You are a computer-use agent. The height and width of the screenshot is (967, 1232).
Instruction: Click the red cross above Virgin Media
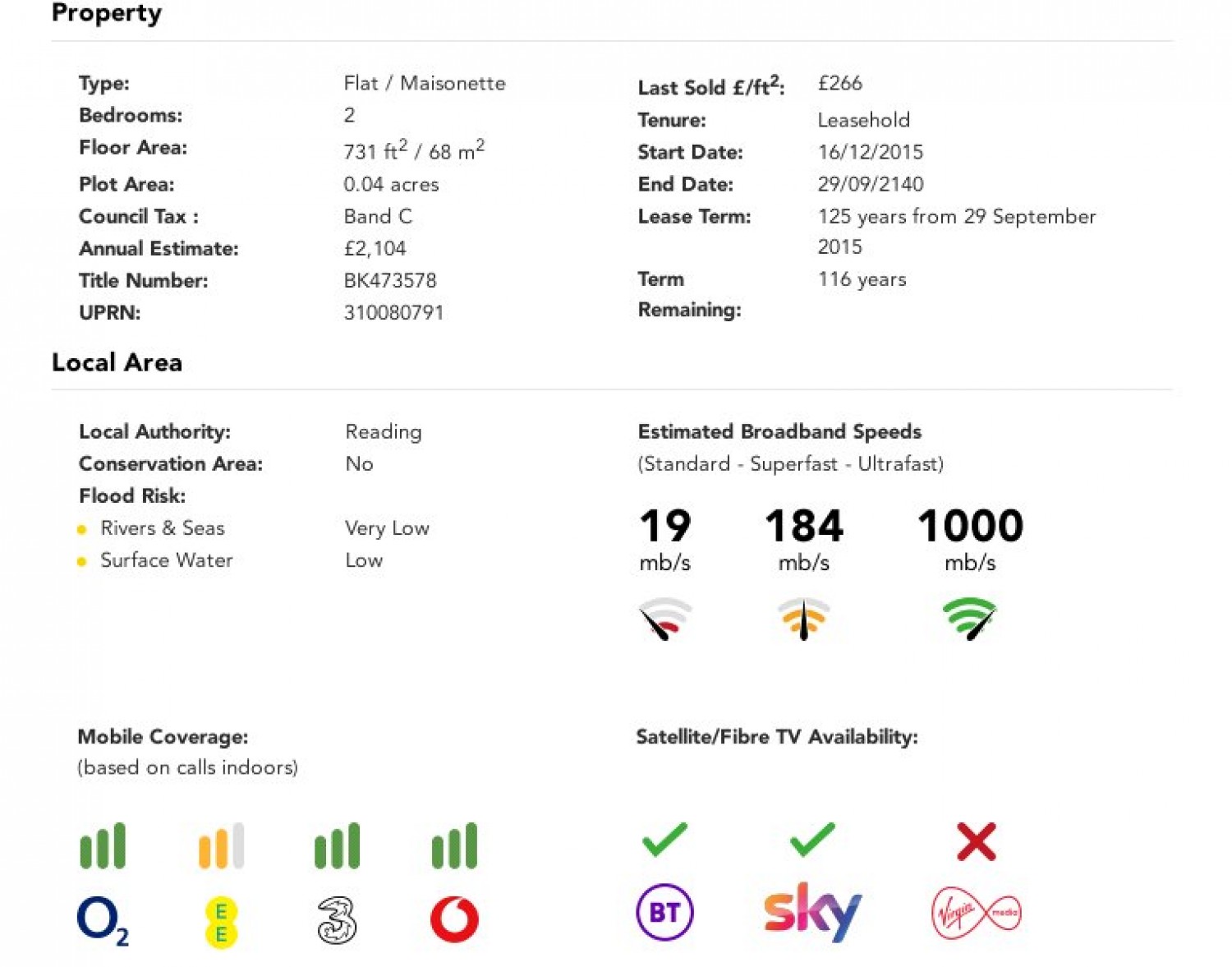point(977,841)
